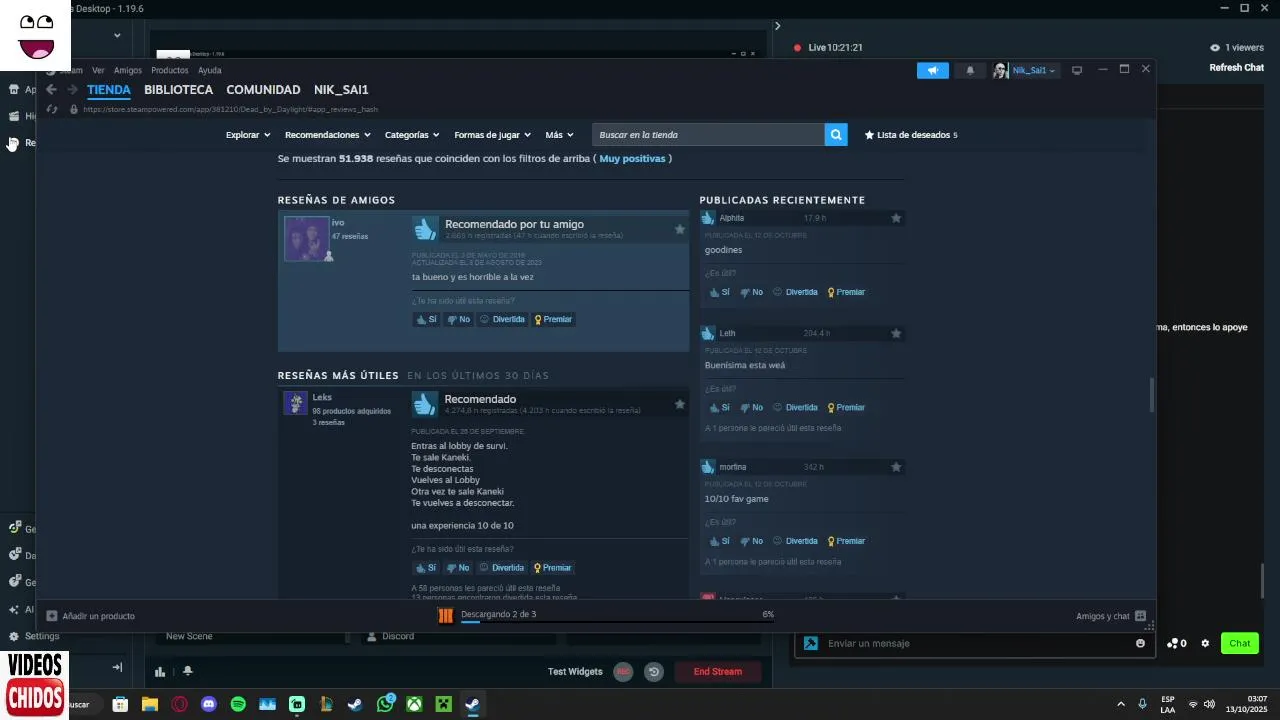Click the award star on Leth's review

(x=896, y=333)
